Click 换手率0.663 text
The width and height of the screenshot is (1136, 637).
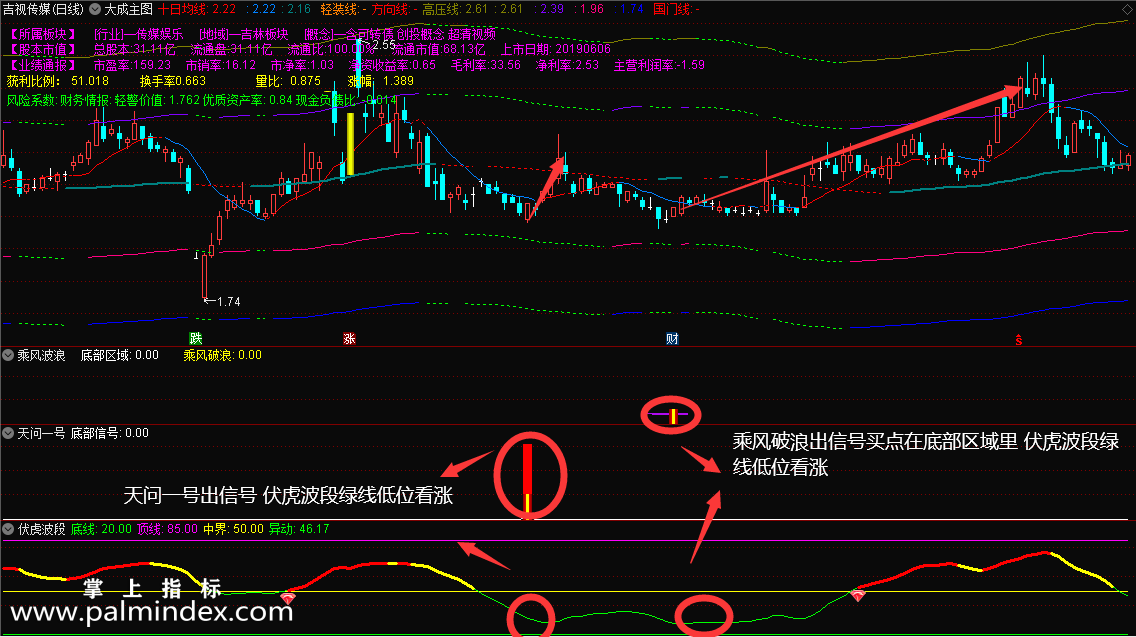tap(173, 81)
